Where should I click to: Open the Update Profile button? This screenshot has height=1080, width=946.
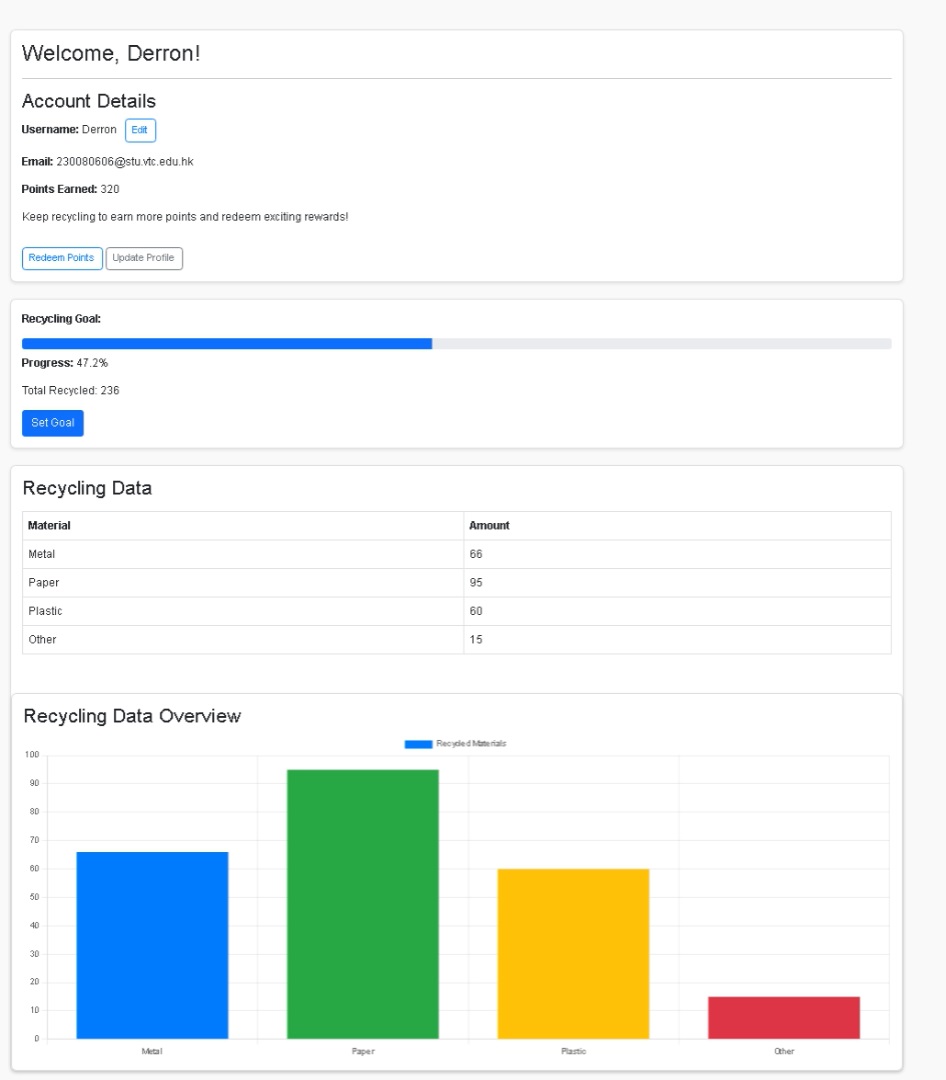point(144,258)
